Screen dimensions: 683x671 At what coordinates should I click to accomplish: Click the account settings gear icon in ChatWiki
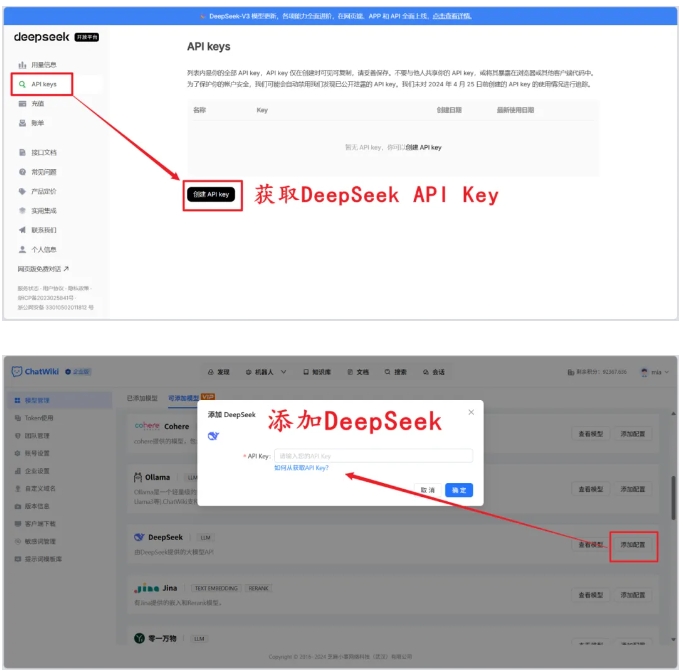[x=17, y=453]
